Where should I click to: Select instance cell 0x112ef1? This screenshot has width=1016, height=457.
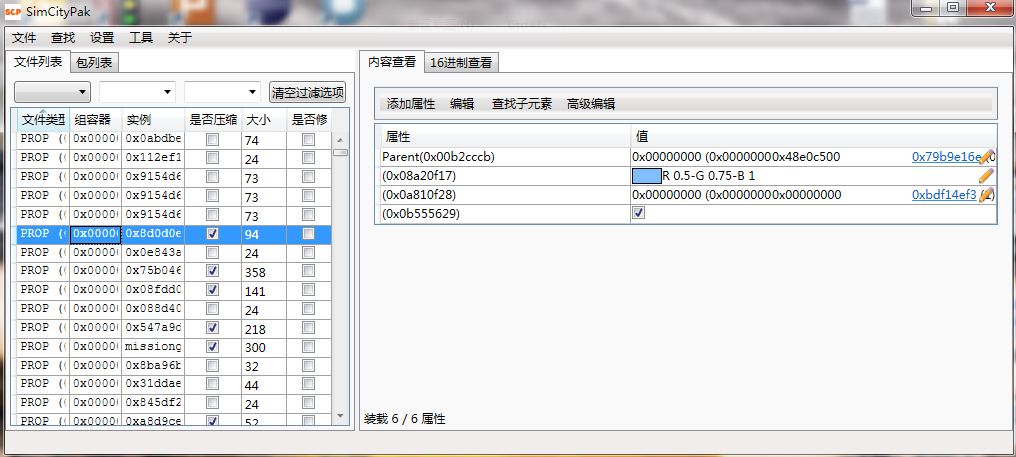tap(154, 158)
